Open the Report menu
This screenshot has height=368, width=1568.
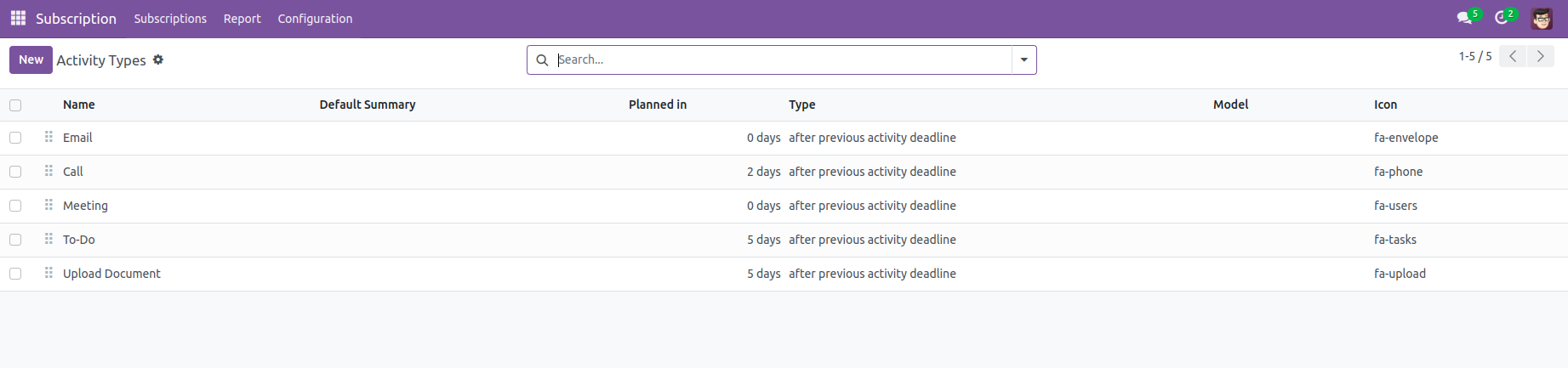coord(242,19)
